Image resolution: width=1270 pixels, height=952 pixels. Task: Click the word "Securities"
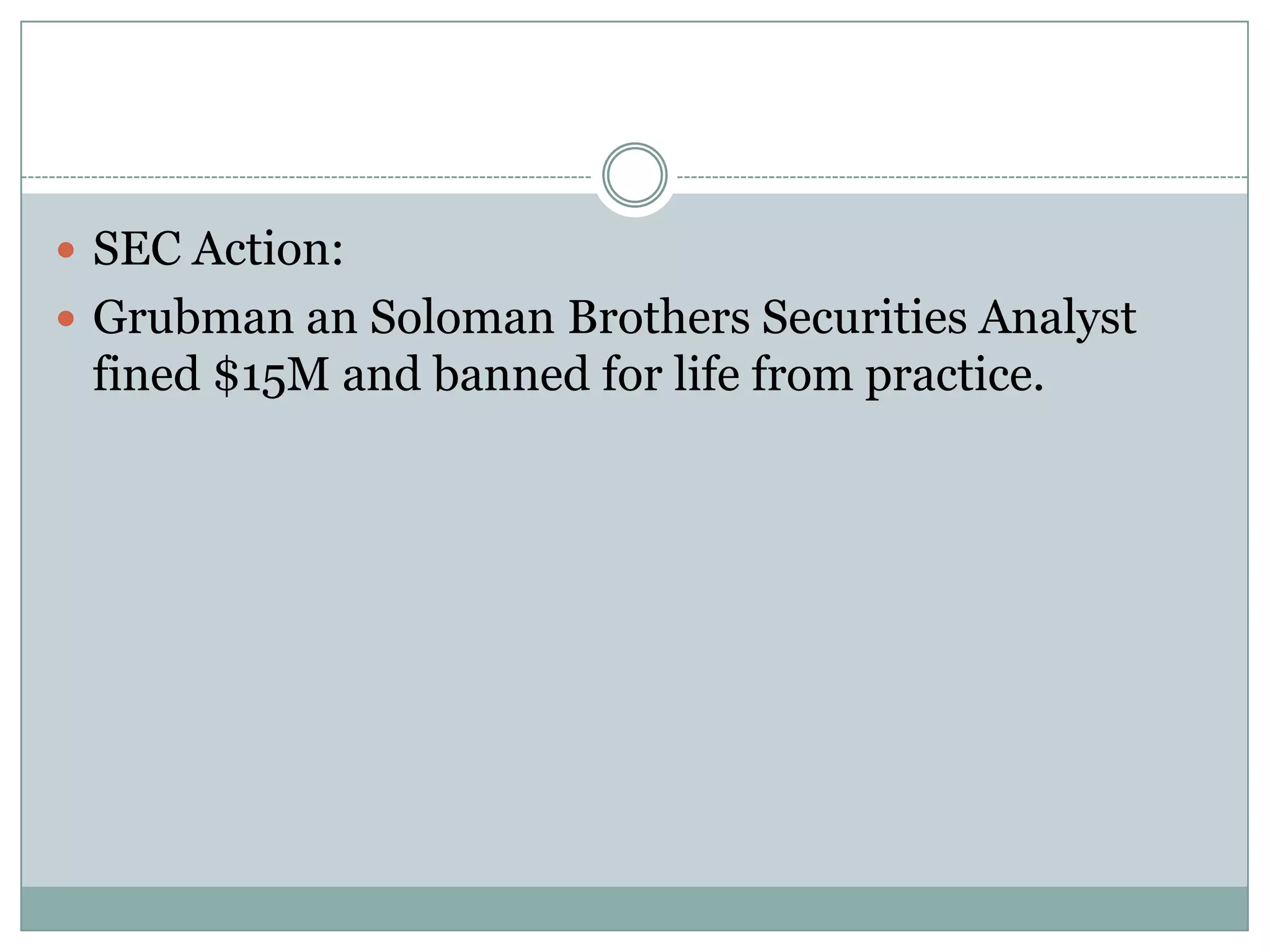864,317
